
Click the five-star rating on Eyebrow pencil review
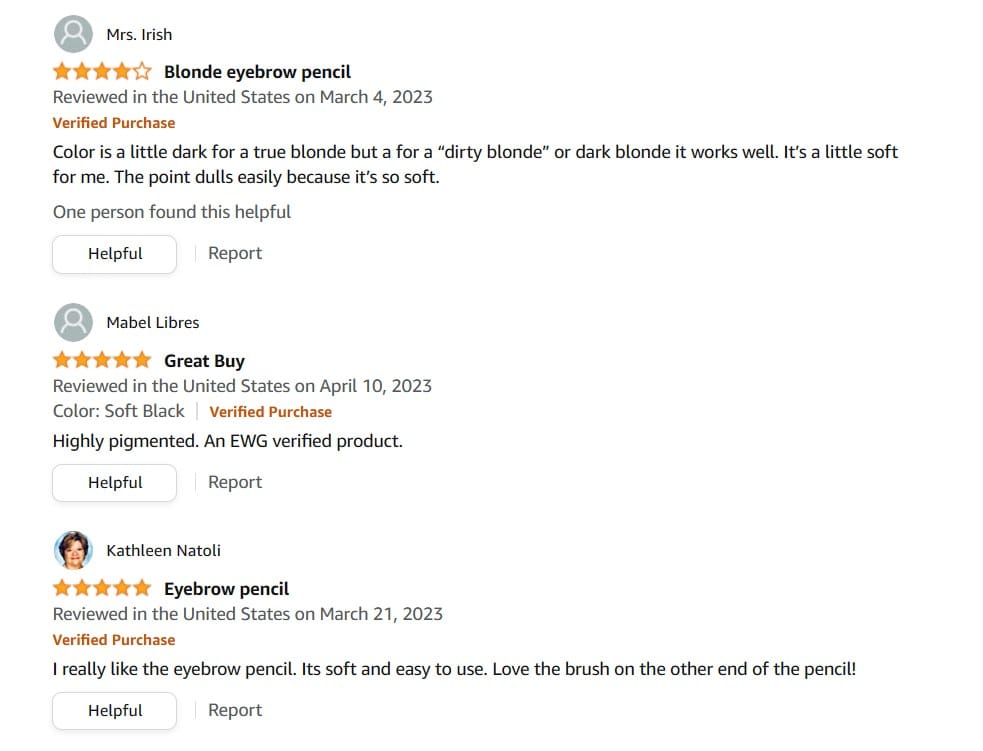point(102,588)
